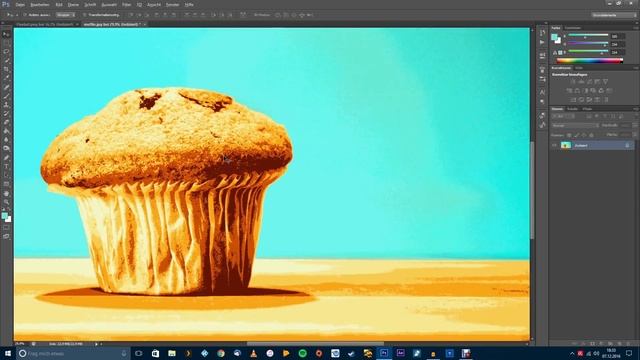The width and height of the screenshot is (640, 360).
Task: Click the Windows taskbar search field
Action: (x=73, y=353)
